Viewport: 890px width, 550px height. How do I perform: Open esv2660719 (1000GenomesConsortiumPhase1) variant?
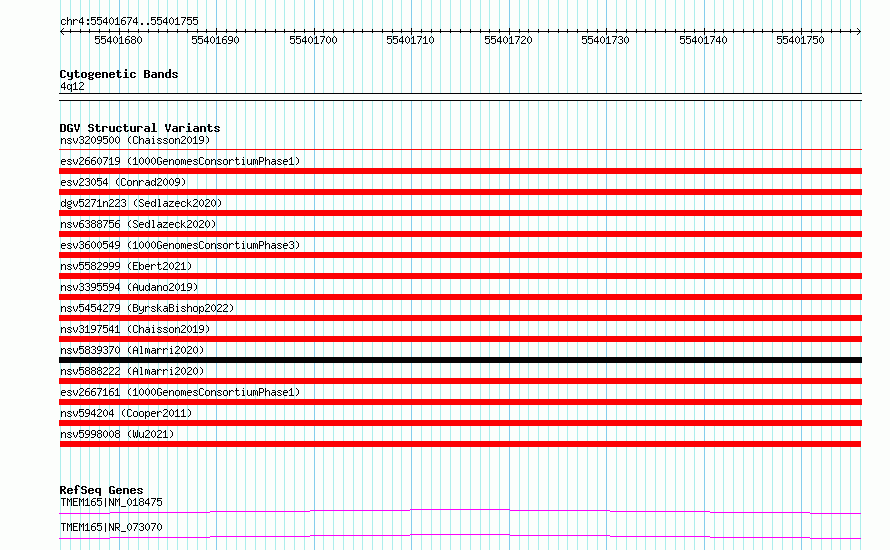pos(180,161)
